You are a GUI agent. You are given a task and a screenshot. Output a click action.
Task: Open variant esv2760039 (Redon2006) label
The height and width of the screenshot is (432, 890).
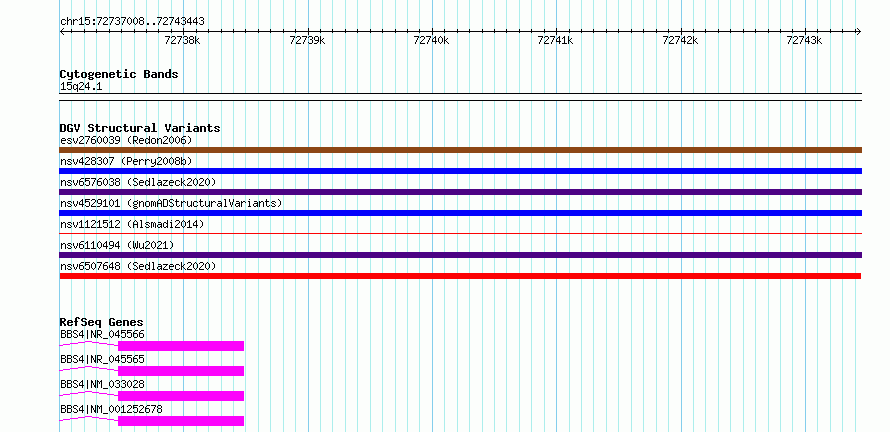pos(126,140)
